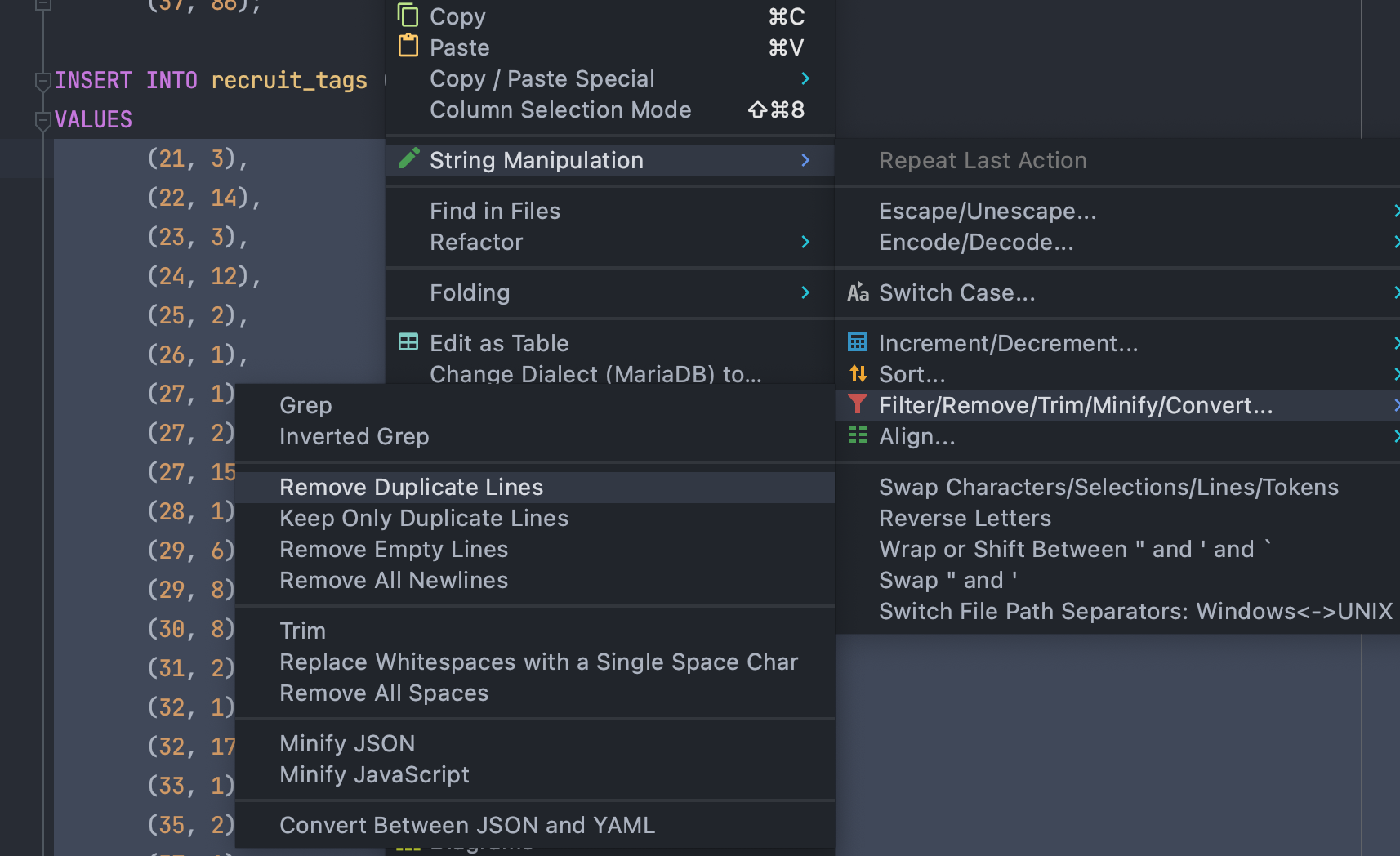This screenshot has height=856, width=1400.
Task: Choose Convert Between JSON and YAML
Action: [x=466, y=825]
